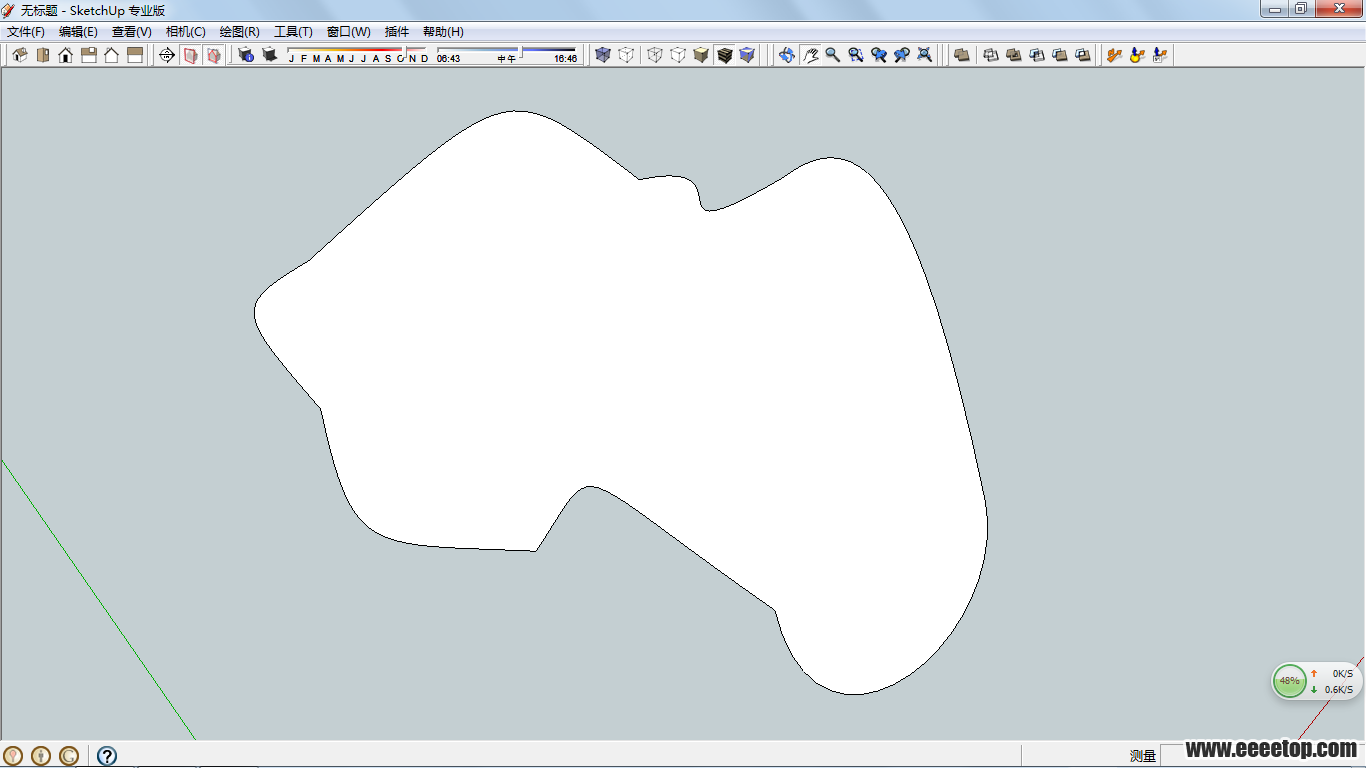Open Component Options
Screen dimensions: 1366x768
coord(1137,55)
